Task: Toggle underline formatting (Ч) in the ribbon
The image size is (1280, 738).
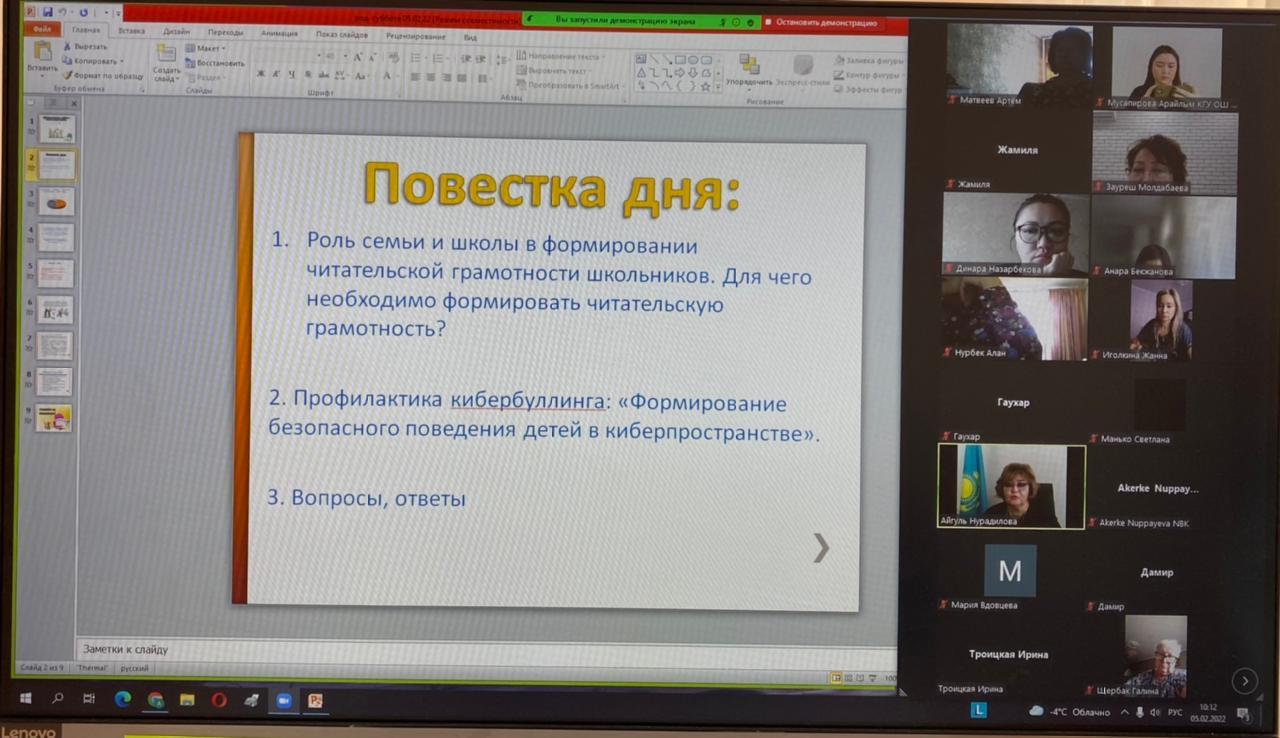Action: click(291, 75)
